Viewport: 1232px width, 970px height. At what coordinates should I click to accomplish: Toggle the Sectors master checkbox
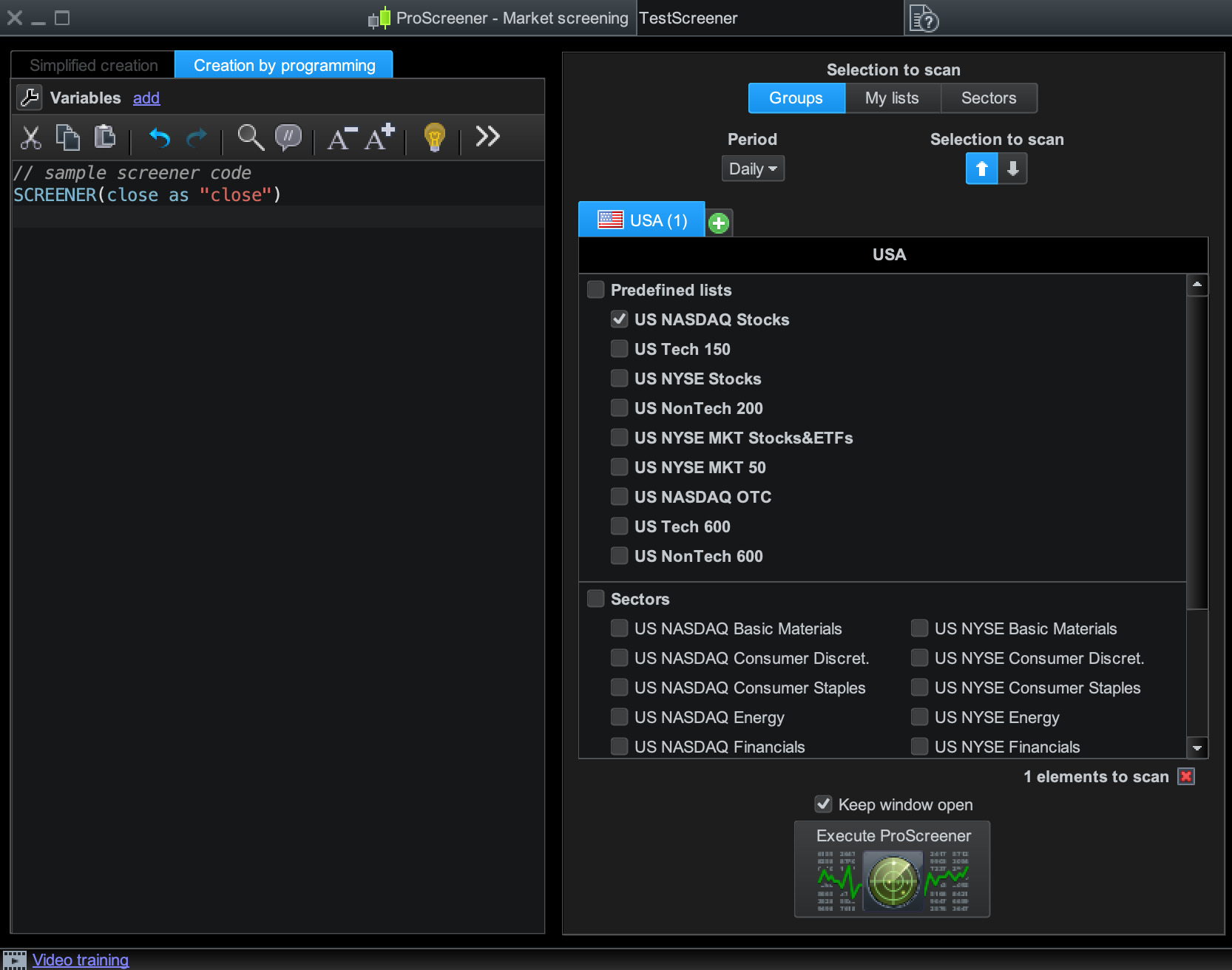coord(595,598)
